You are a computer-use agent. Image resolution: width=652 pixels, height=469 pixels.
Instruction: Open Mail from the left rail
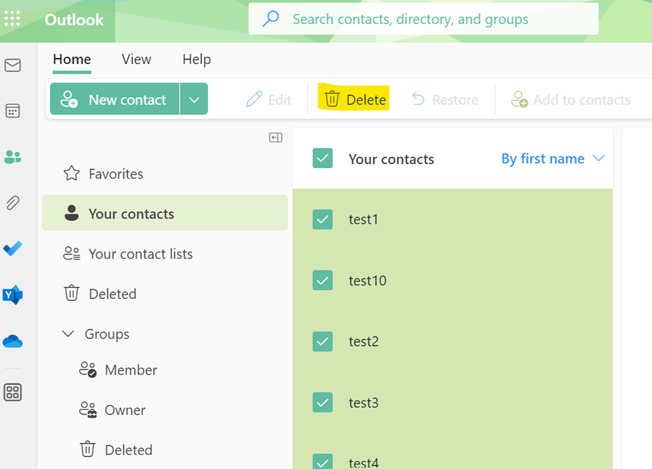pyautogui.click(x=12, y=65)
